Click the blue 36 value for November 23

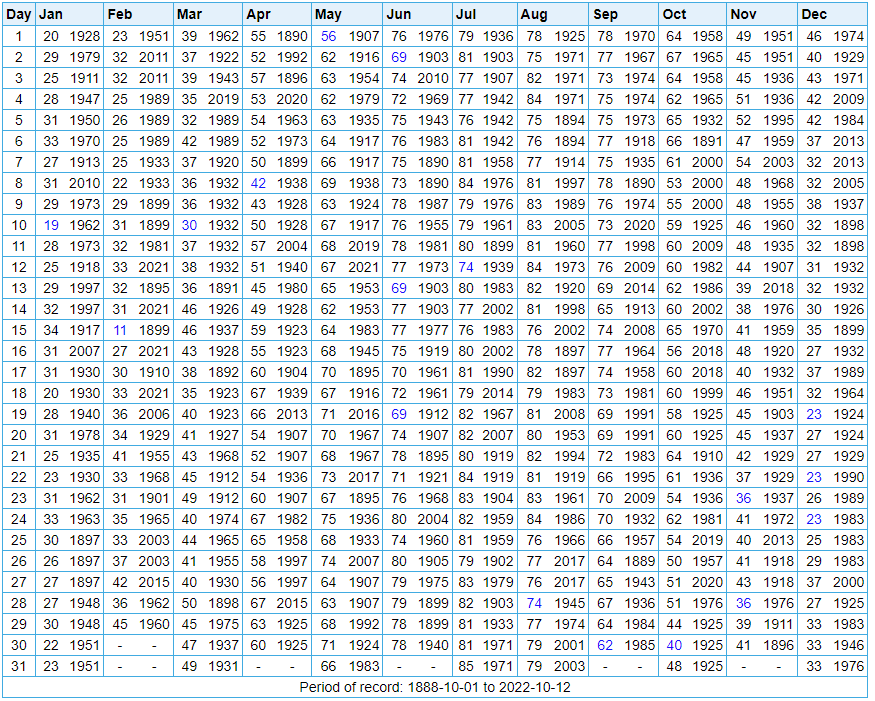[743, 498]
